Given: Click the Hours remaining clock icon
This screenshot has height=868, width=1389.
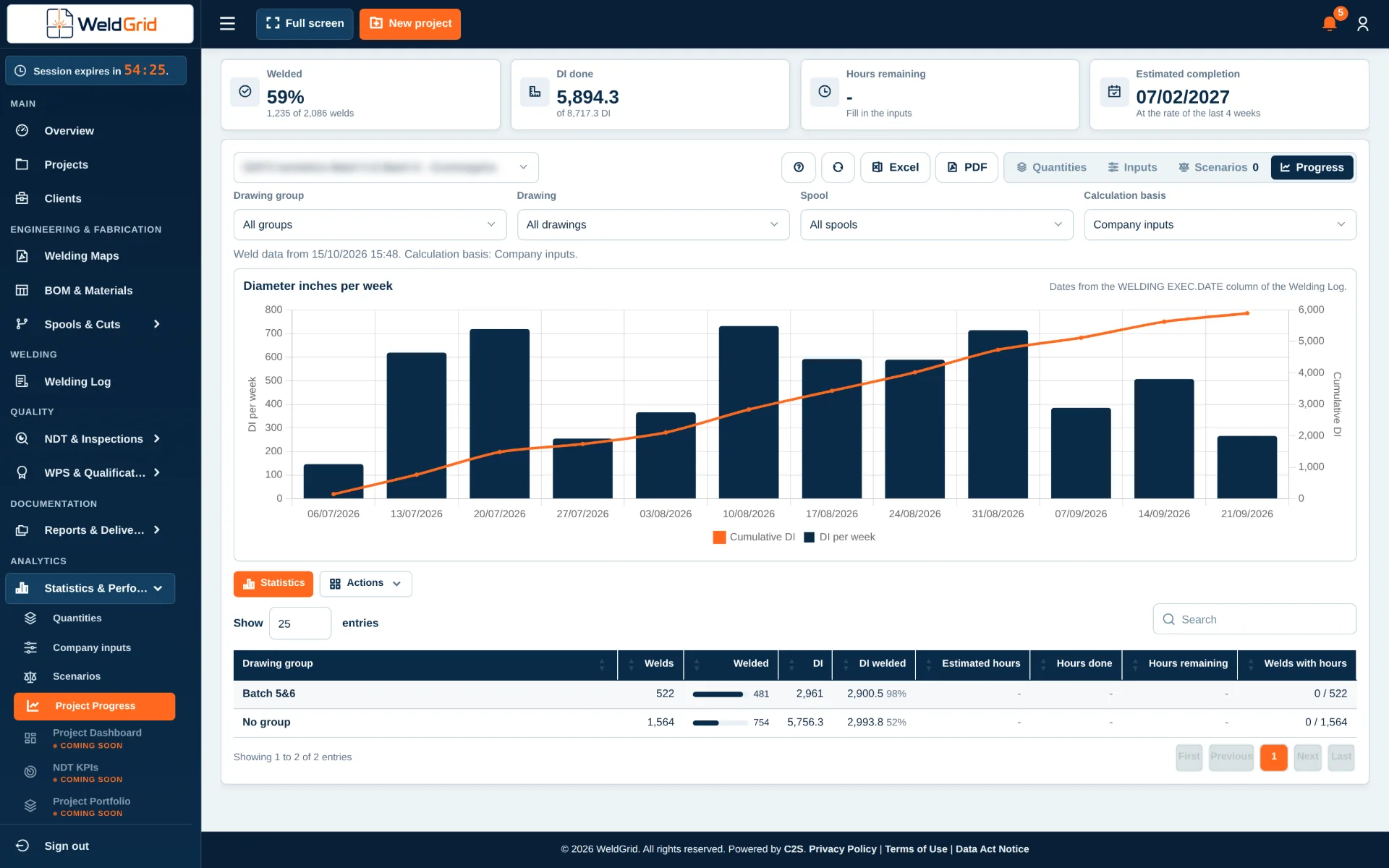Looking at the screenshot, I should click(825, 91).
